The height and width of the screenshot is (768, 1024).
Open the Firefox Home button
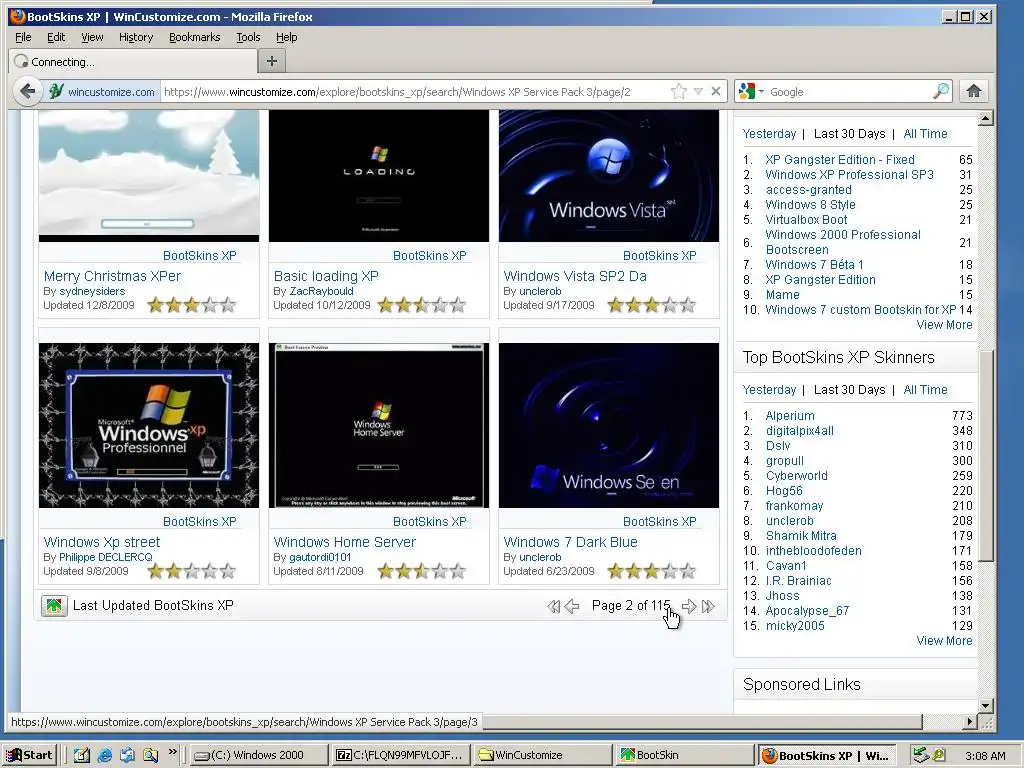[x=974, y=91]
